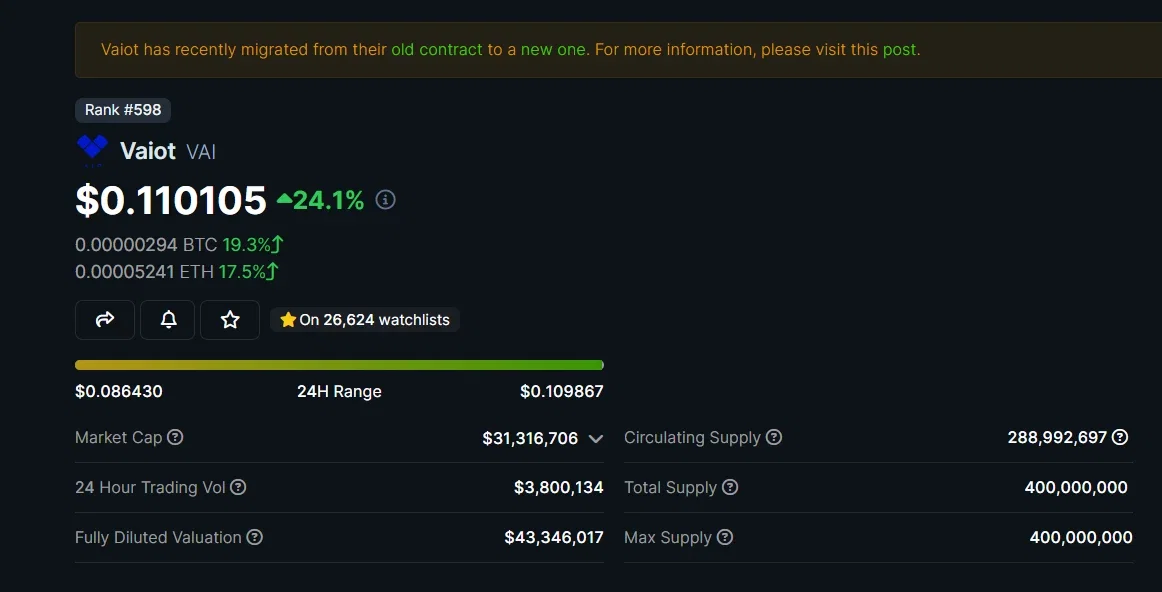The image size is (1162, 592).
Task: Click the 0.00000294 BTC price
Action: tap(146, 245)
